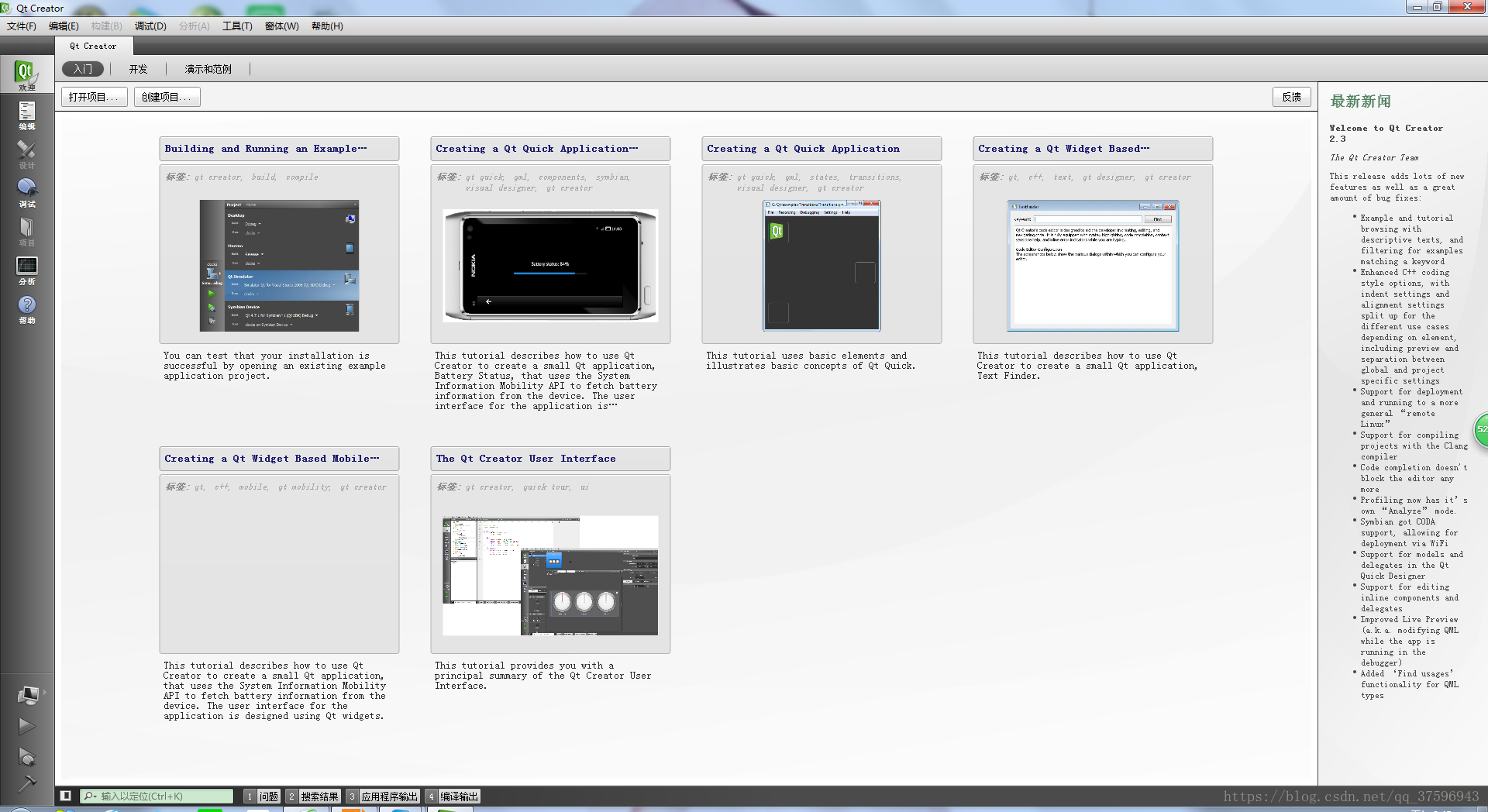Switch to Analyze (分析) mode
This screenshot has width=1488, height=812.
26,270
